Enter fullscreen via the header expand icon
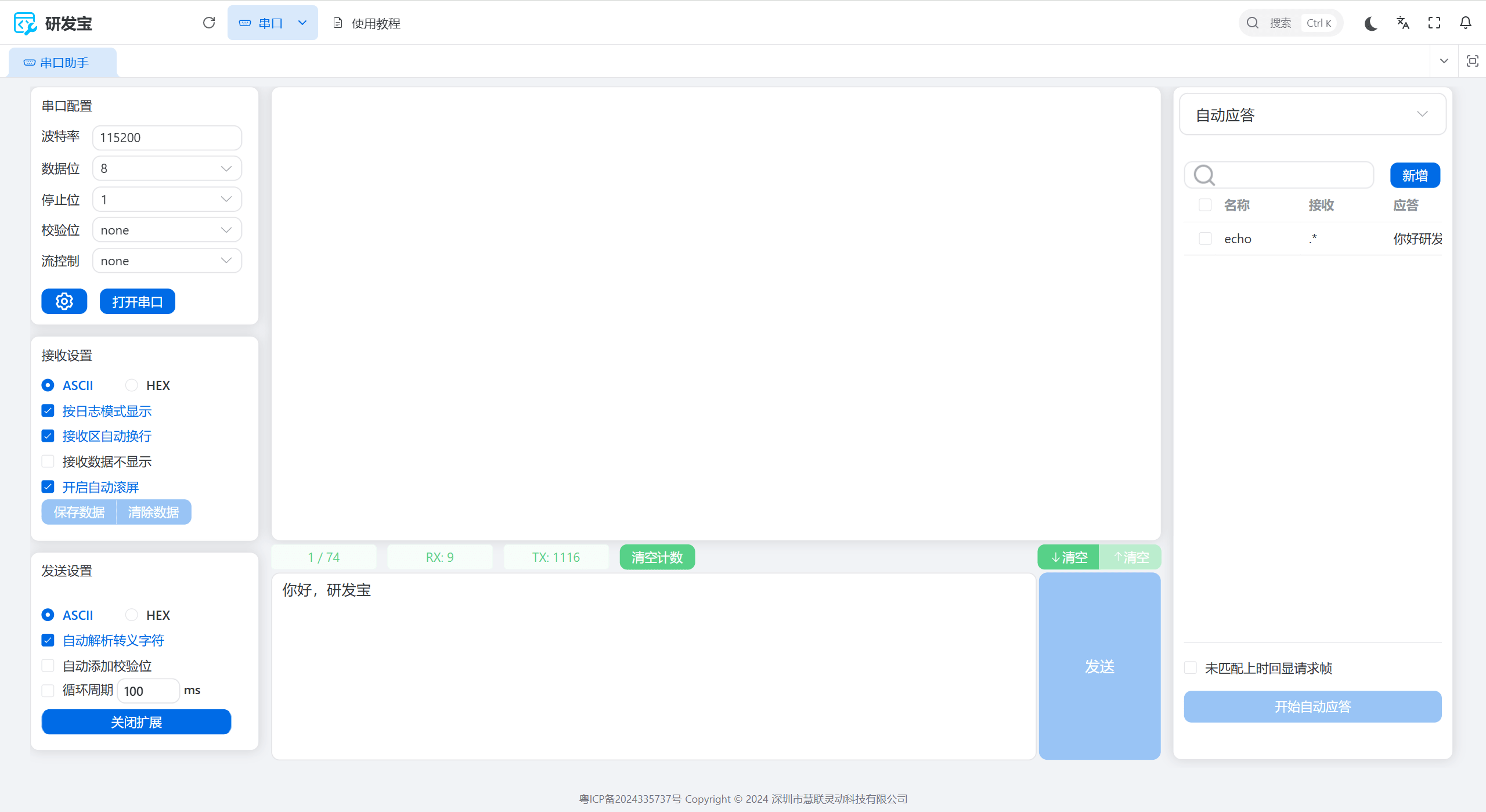This screenshot has width=1486, height=812. (1434, 23)
